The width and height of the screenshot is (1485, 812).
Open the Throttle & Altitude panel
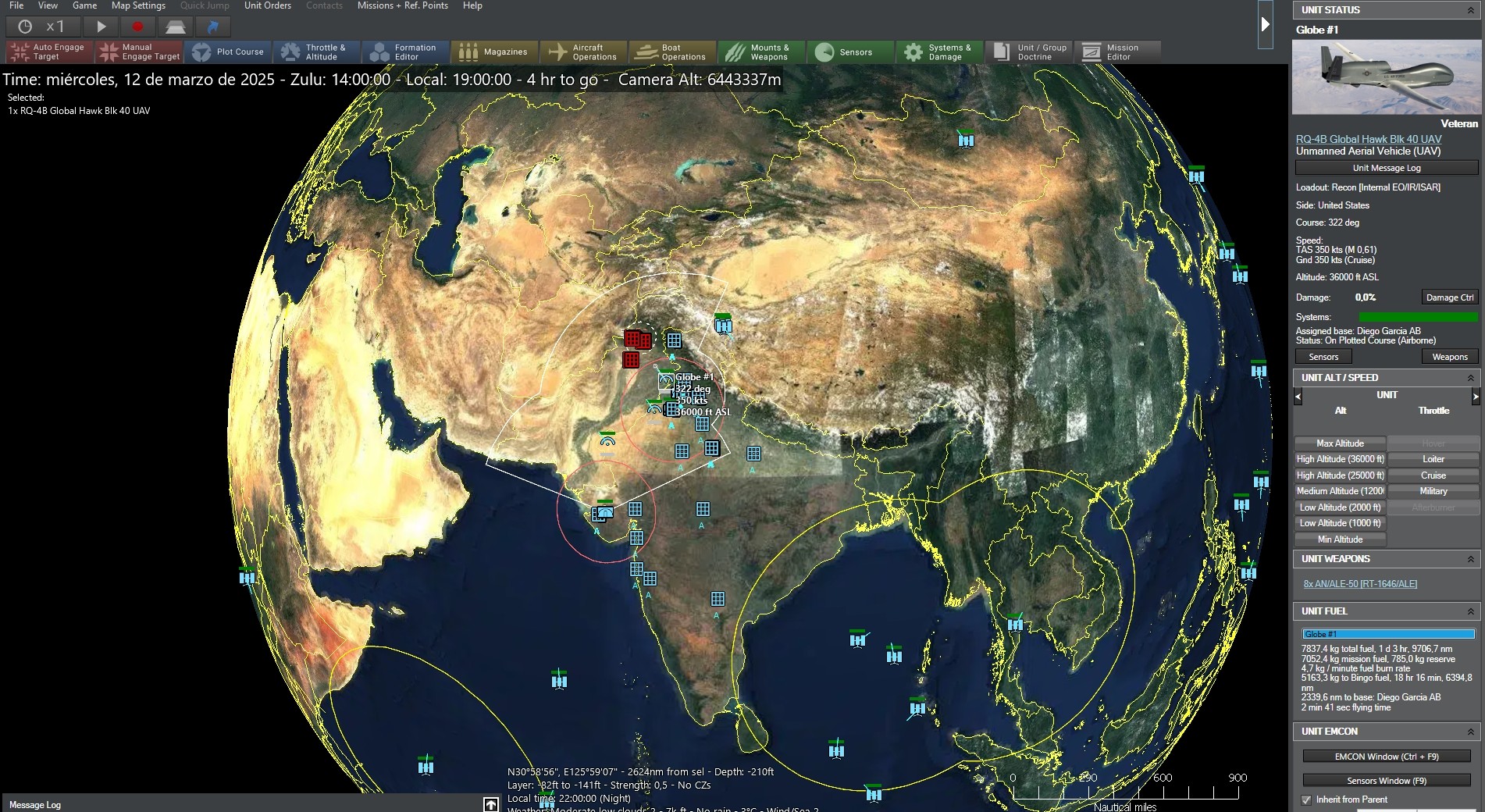pyautogui.click(x=316, y=52)
